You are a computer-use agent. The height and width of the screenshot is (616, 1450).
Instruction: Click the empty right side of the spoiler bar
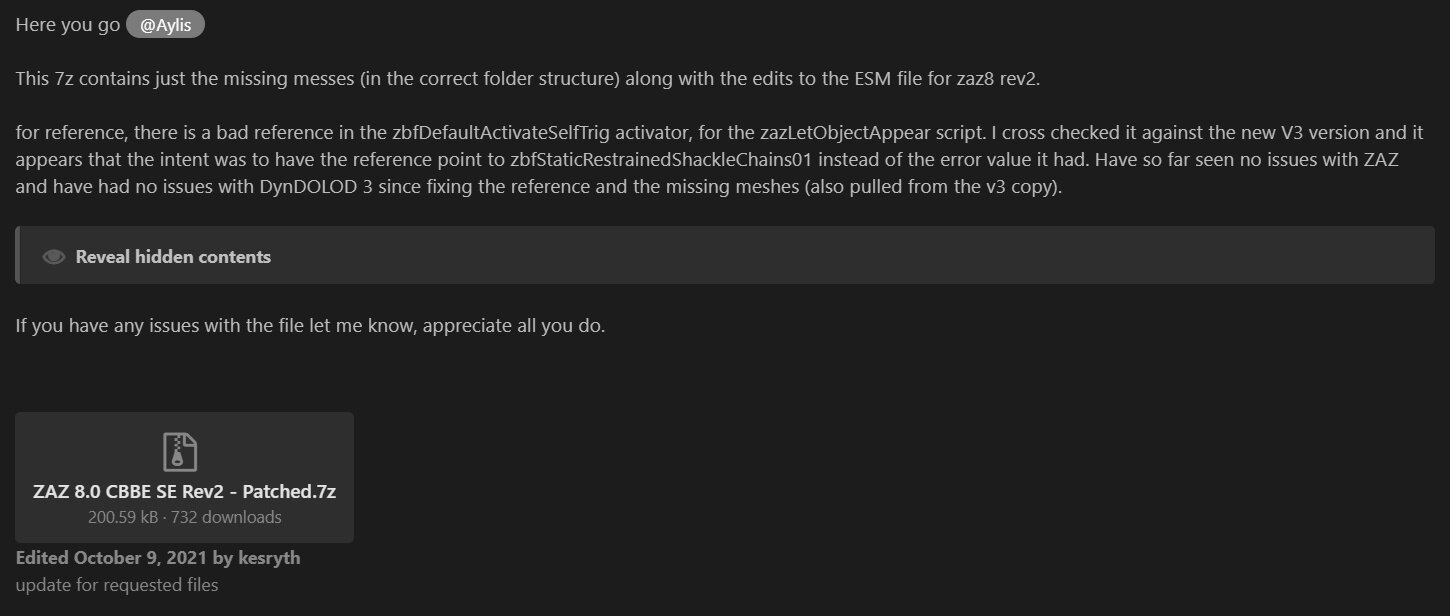[x=850, y=256]
